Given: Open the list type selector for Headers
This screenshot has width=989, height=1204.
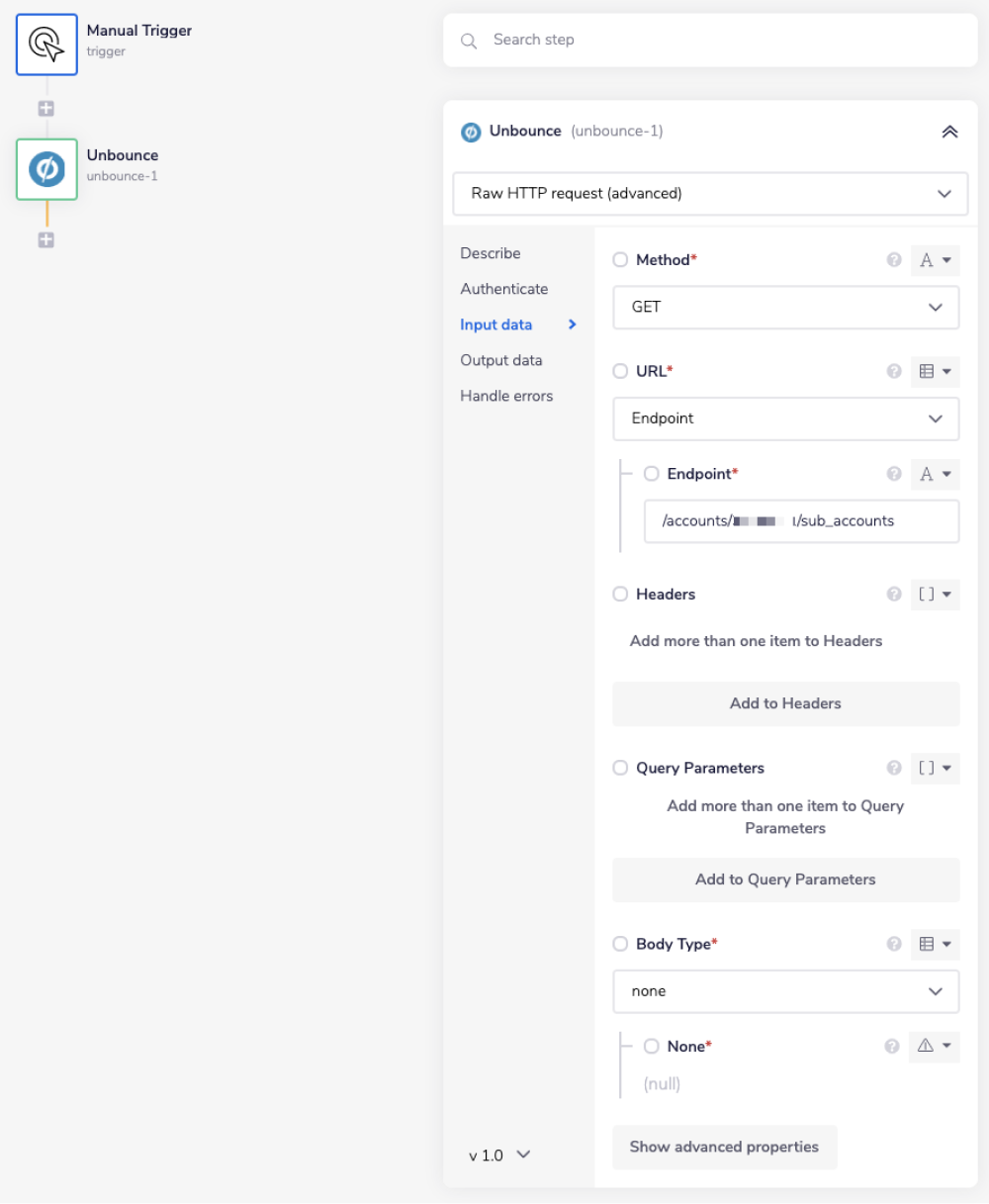Looking at the screenshot, I should 935,595.
